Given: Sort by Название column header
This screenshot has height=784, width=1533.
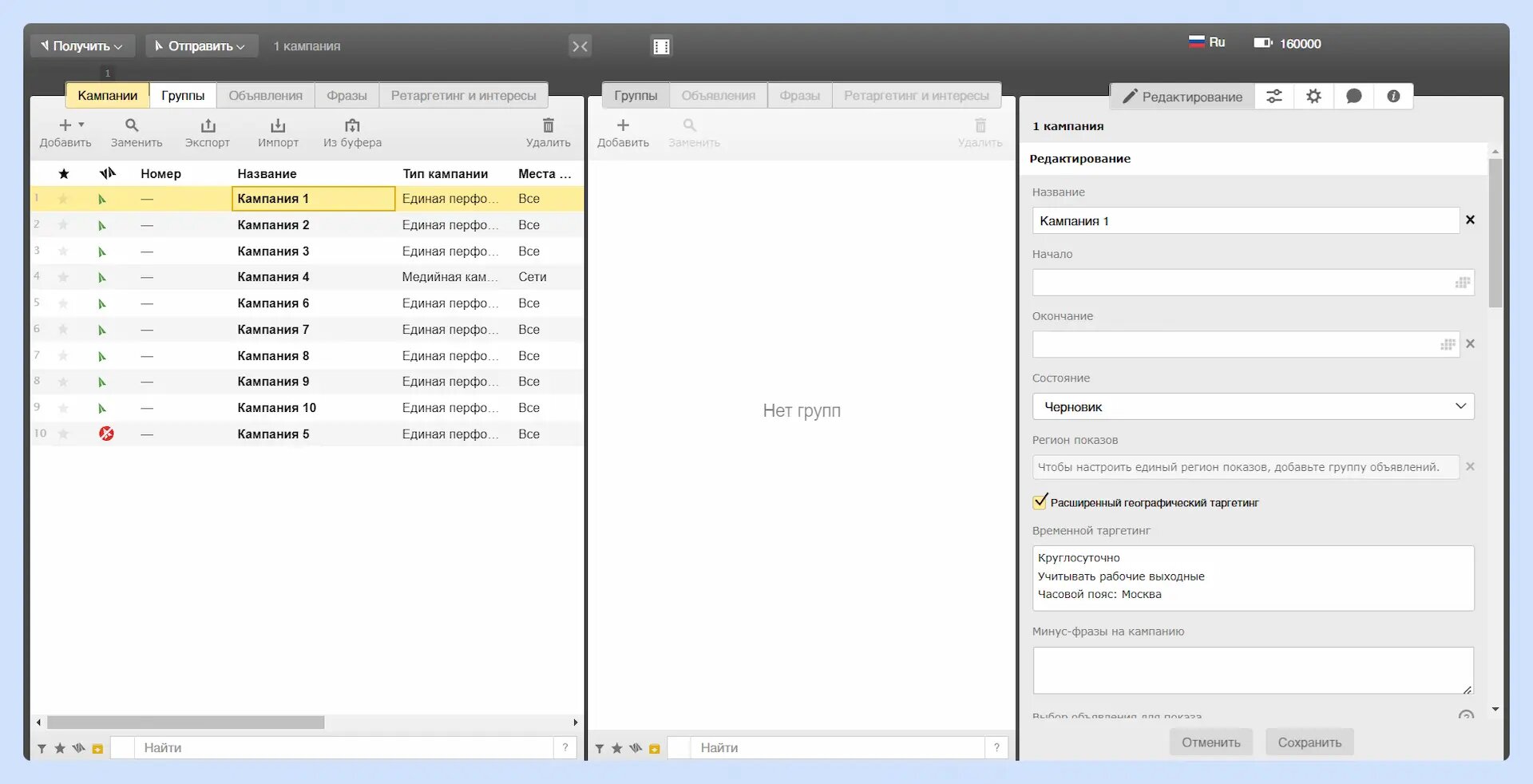Looking at the screenshot, I should [267, 173].
